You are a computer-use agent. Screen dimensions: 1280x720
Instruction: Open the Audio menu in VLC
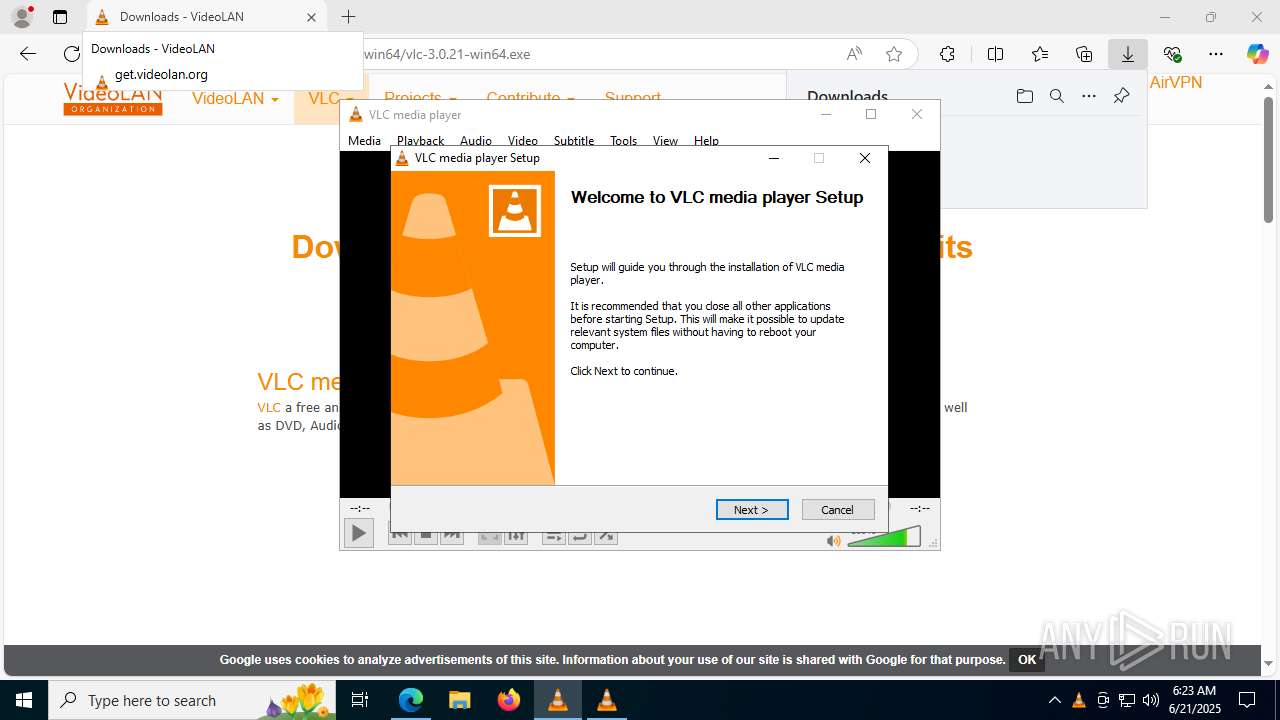(x=475, y=141)
